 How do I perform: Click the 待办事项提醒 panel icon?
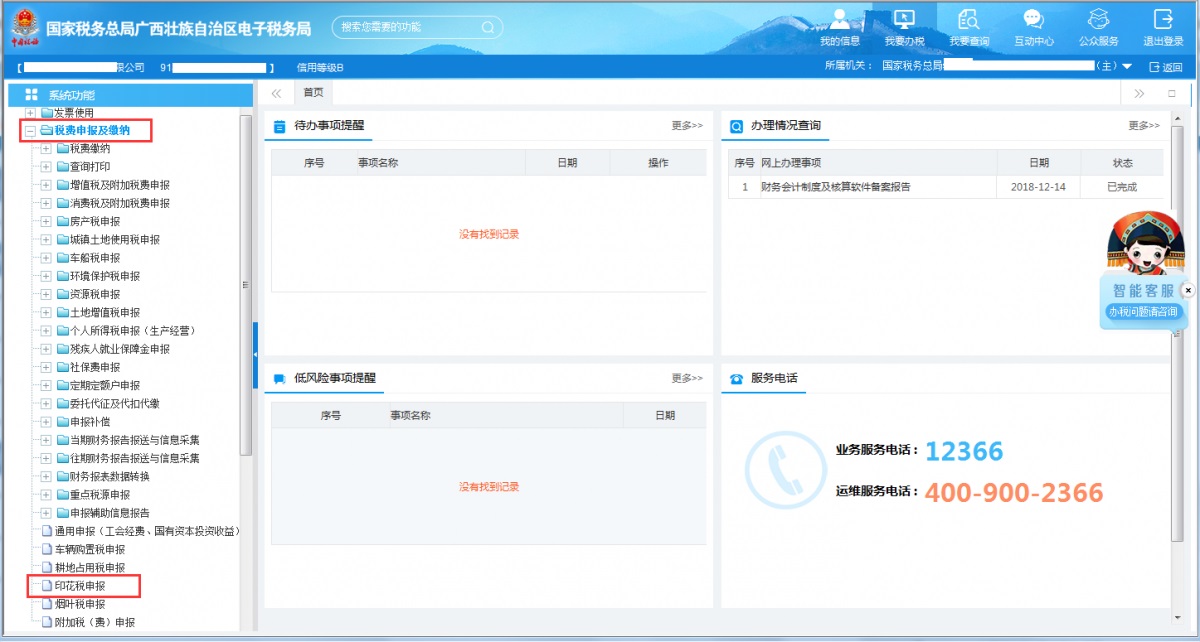click(x=279, y=127)
